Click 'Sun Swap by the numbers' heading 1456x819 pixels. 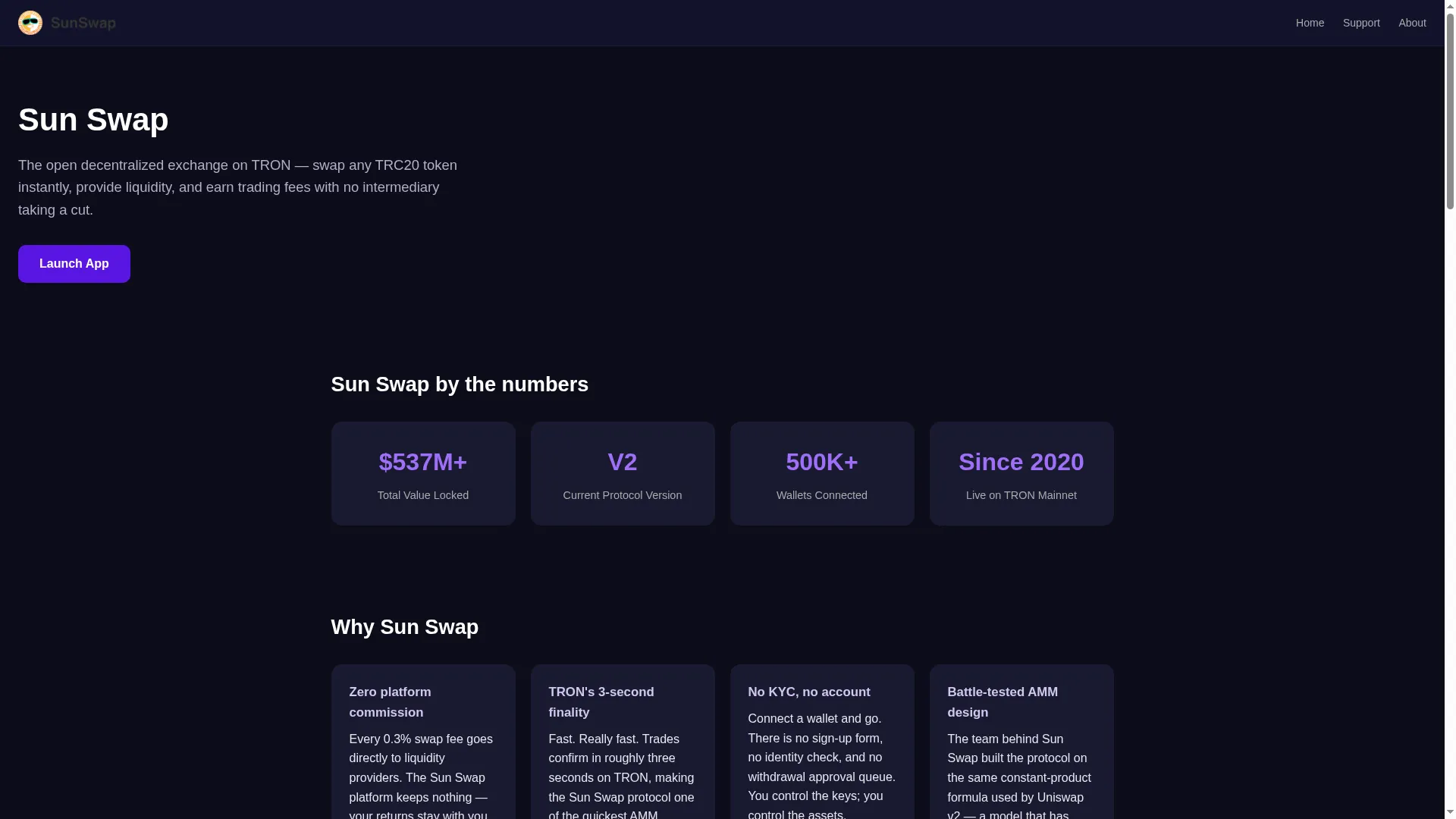pos(460,384)
